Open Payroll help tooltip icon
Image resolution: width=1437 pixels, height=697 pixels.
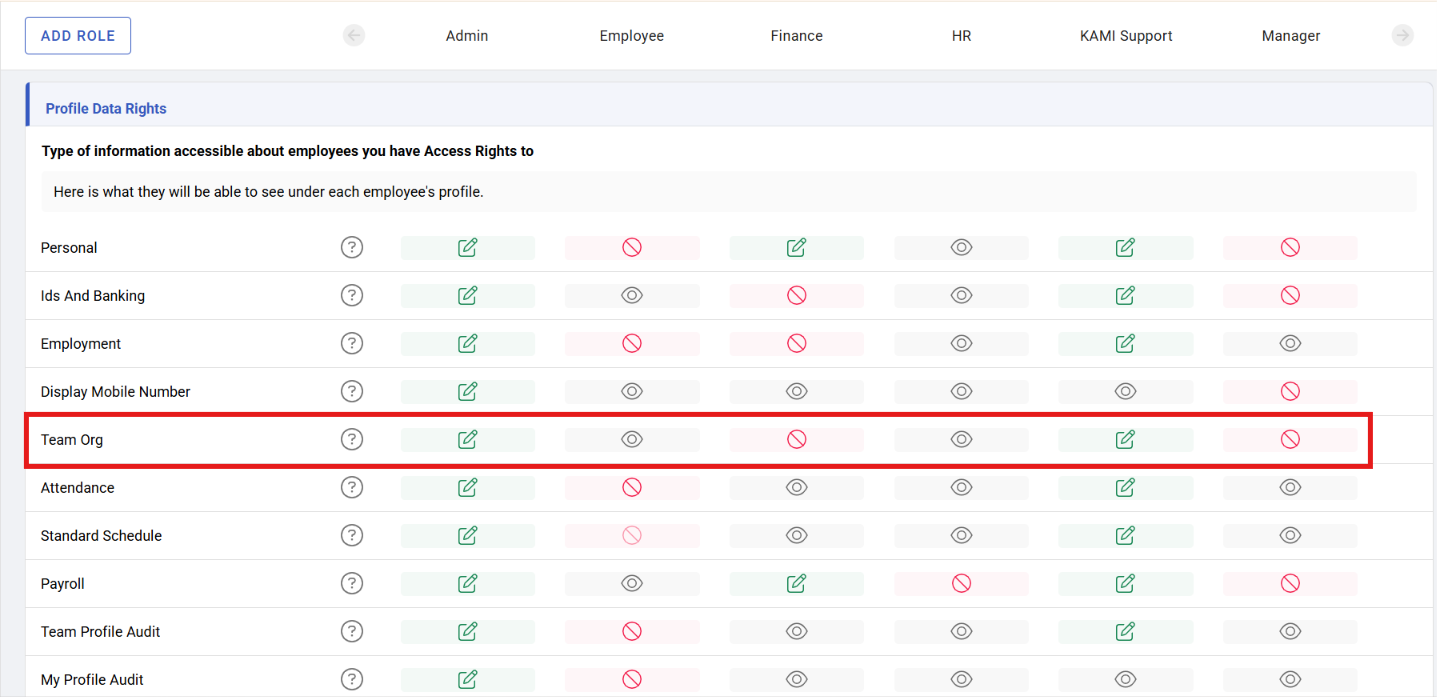(352, 583)
